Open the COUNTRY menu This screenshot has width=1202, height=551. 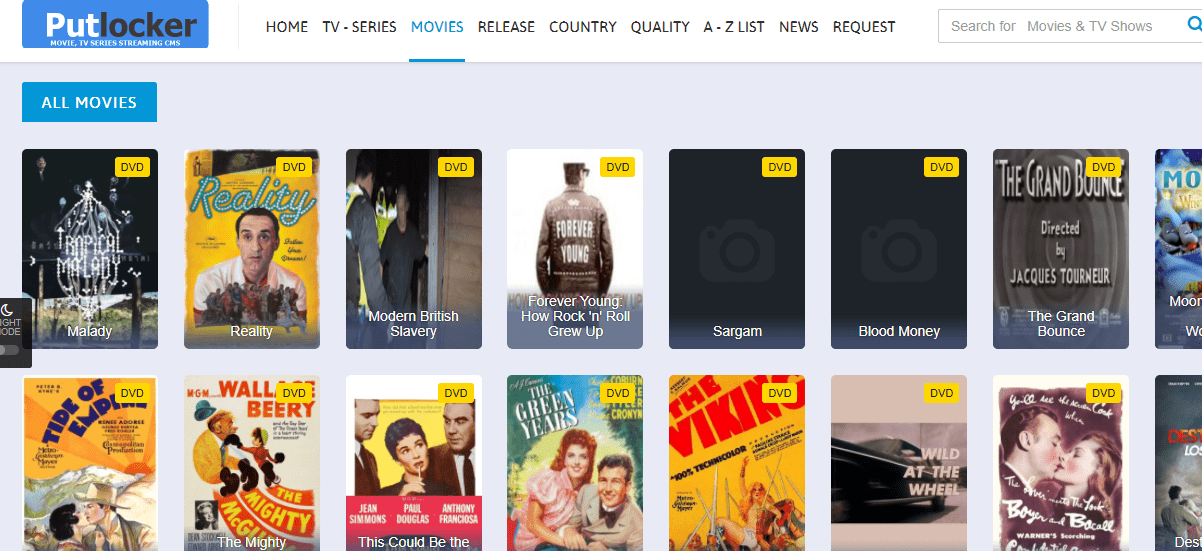click(583, 27)
